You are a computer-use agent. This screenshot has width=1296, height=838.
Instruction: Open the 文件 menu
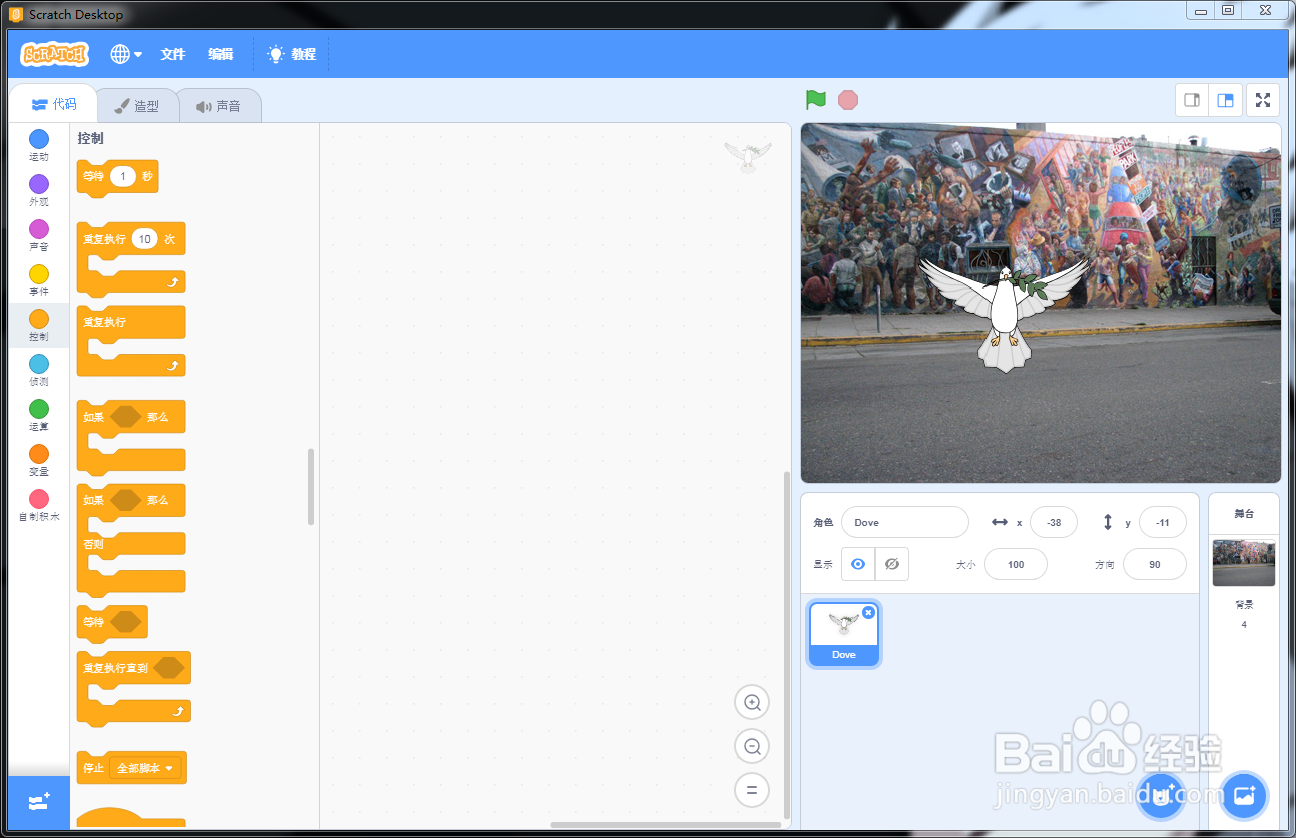173,54
